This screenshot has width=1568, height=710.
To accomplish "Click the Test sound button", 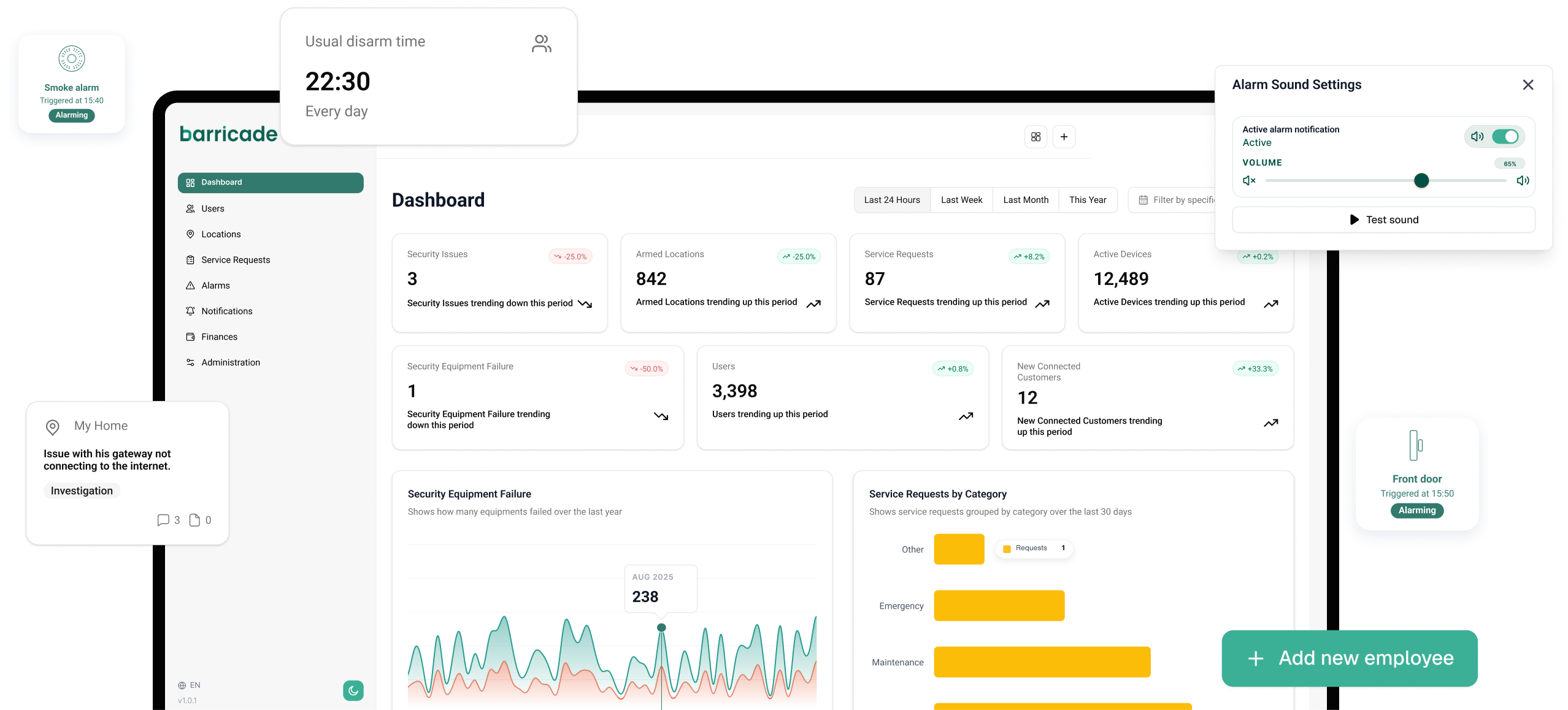I will coord(1383,219).
